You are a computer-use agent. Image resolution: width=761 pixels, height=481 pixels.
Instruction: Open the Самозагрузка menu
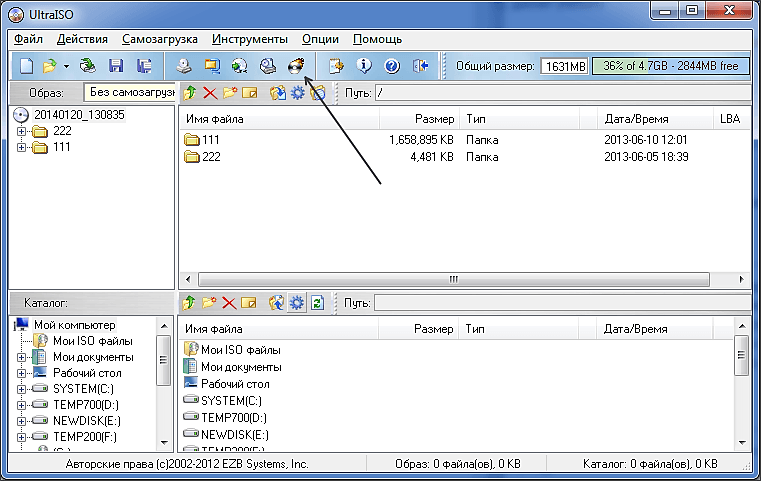point(160,39)
